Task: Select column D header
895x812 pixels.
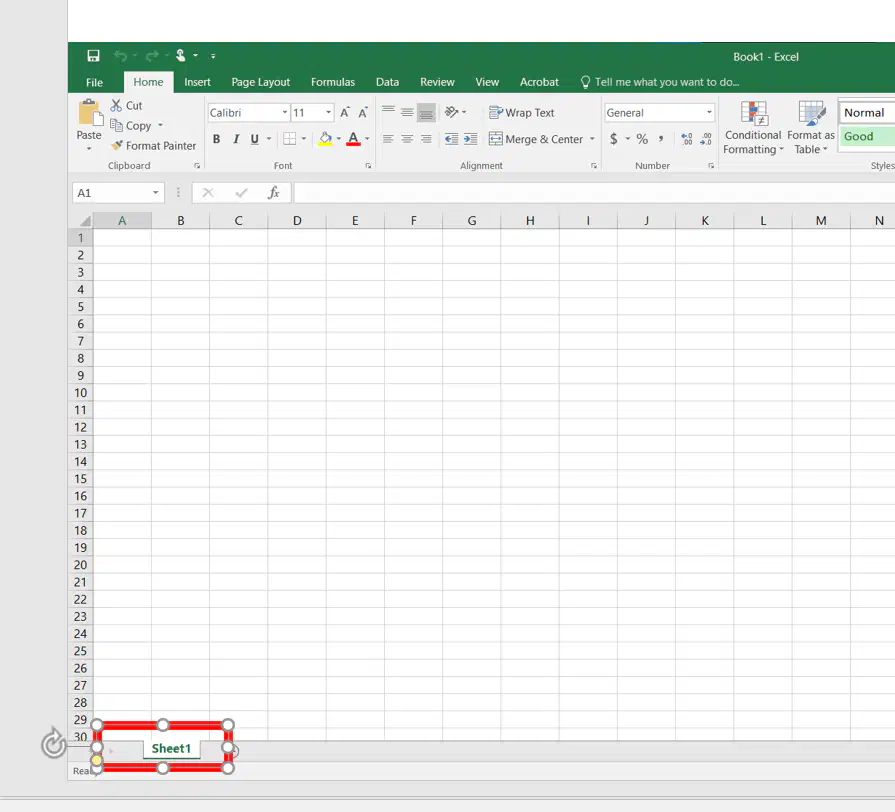Action: point(297,220)
